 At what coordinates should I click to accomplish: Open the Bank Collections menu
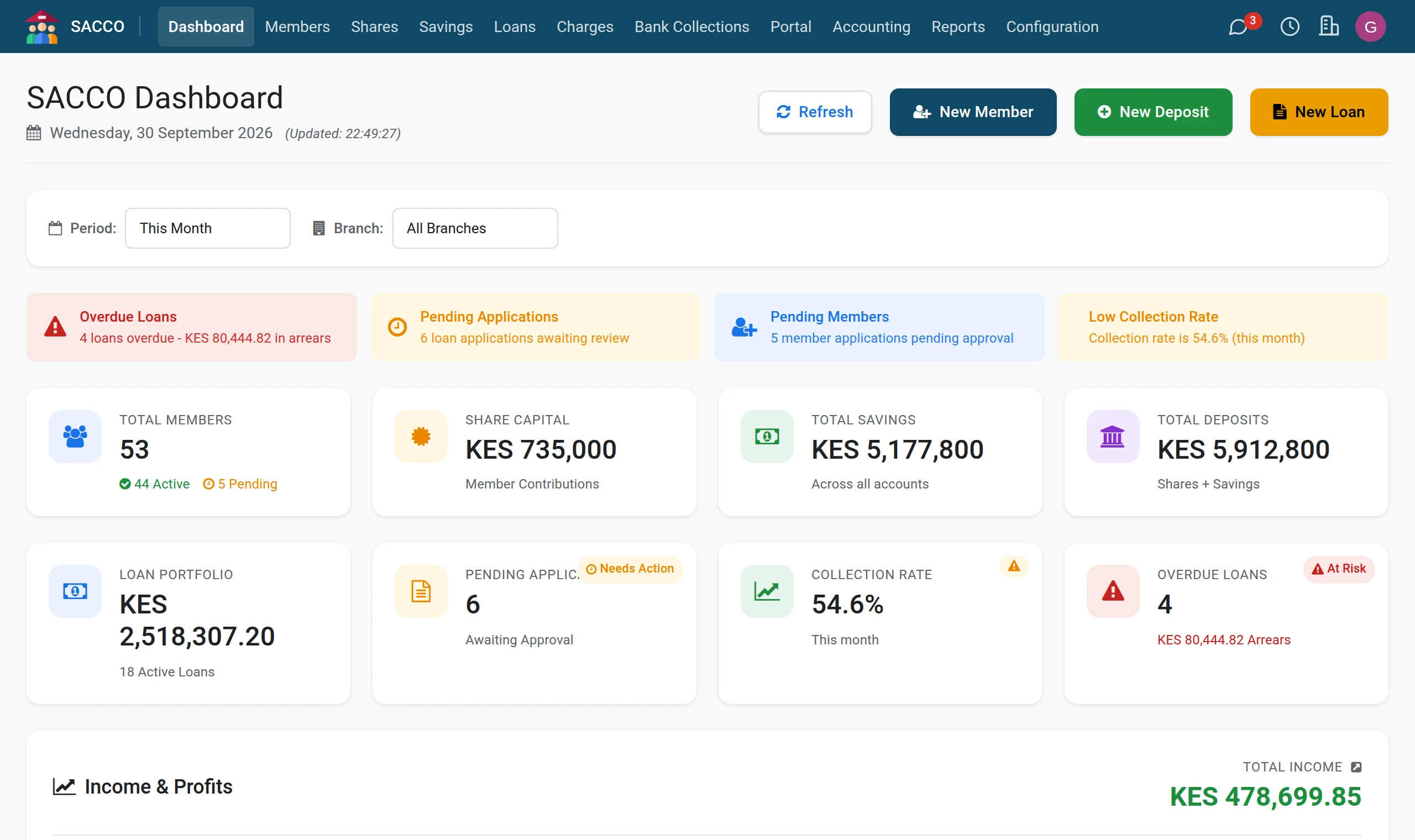[x=691, y=27]
